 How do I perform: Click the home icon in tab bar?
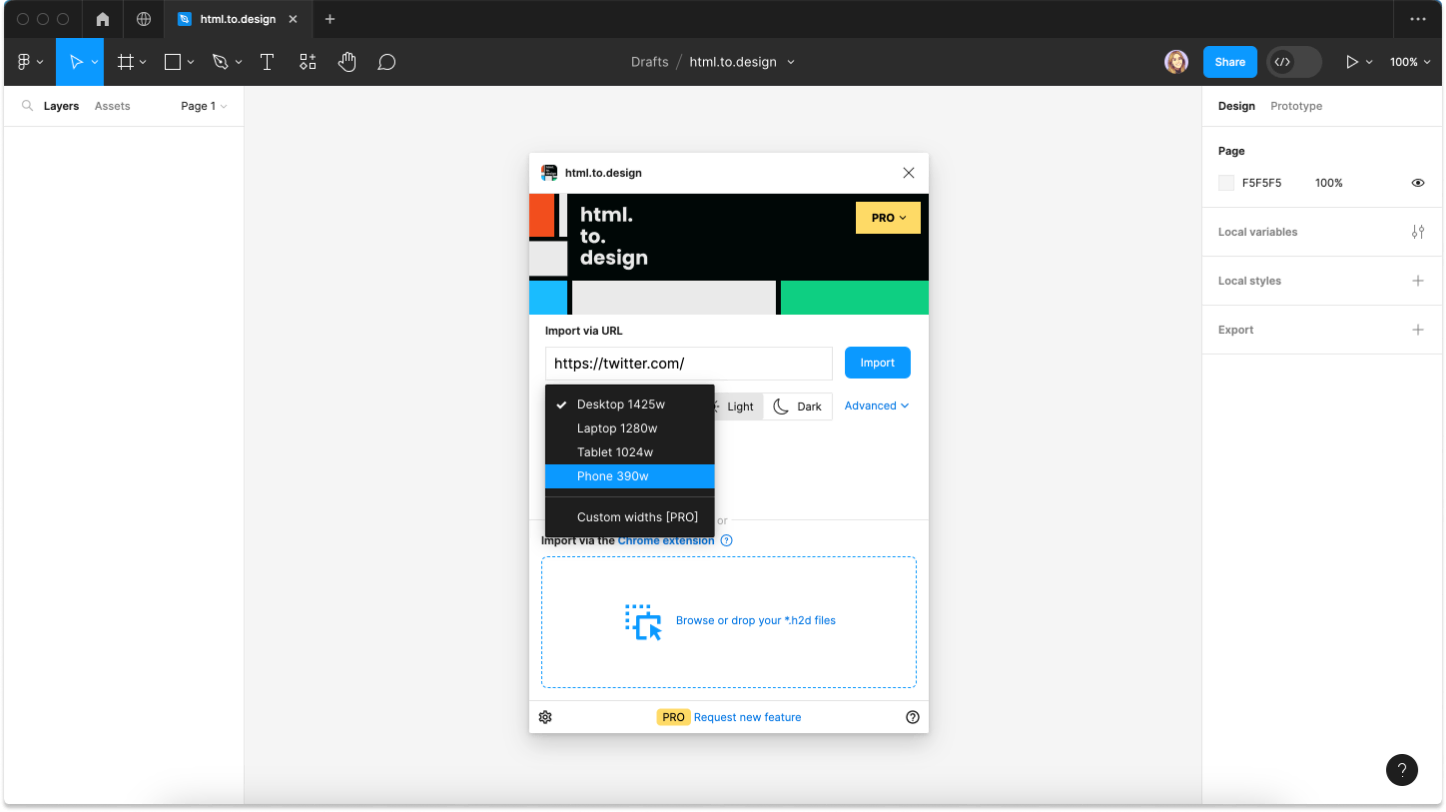(x=103, y=19)
